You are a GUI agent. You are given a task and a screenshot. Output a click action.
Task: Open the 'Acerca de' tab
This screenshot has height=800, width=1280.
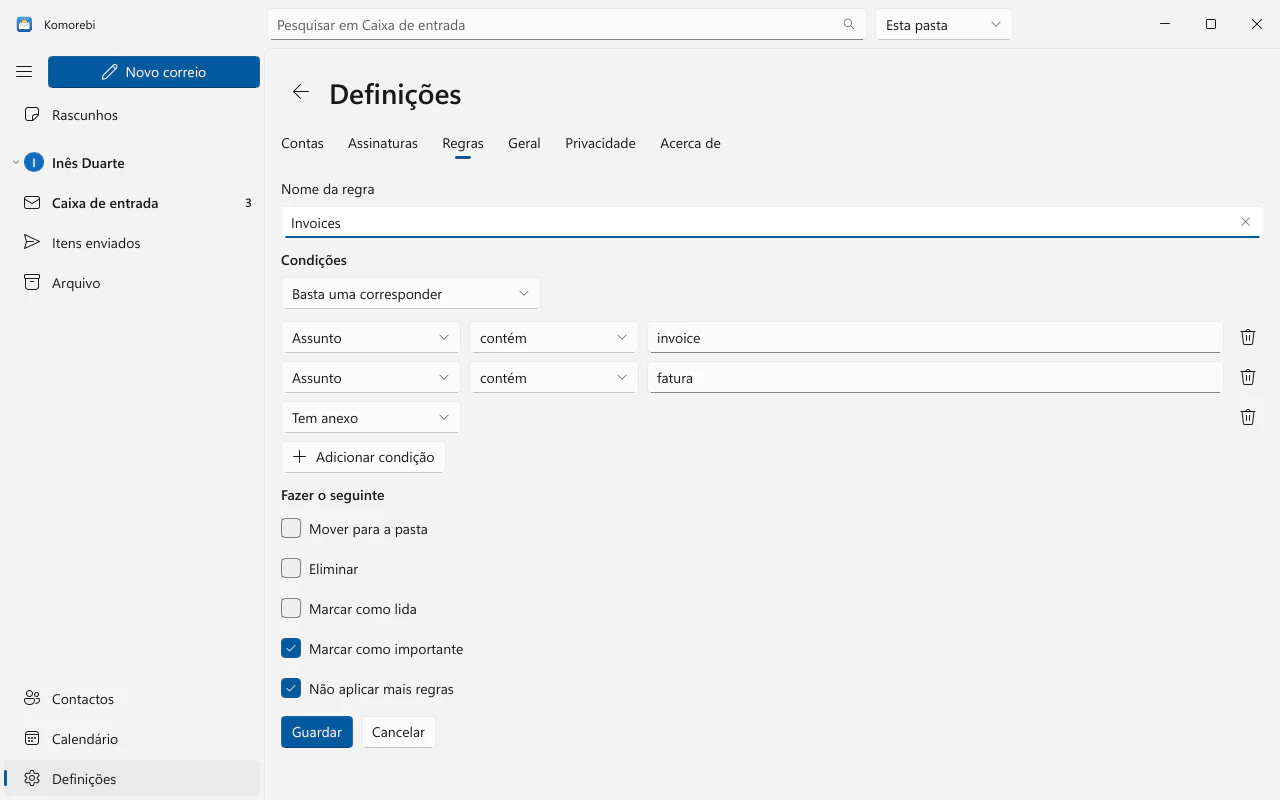690,143
